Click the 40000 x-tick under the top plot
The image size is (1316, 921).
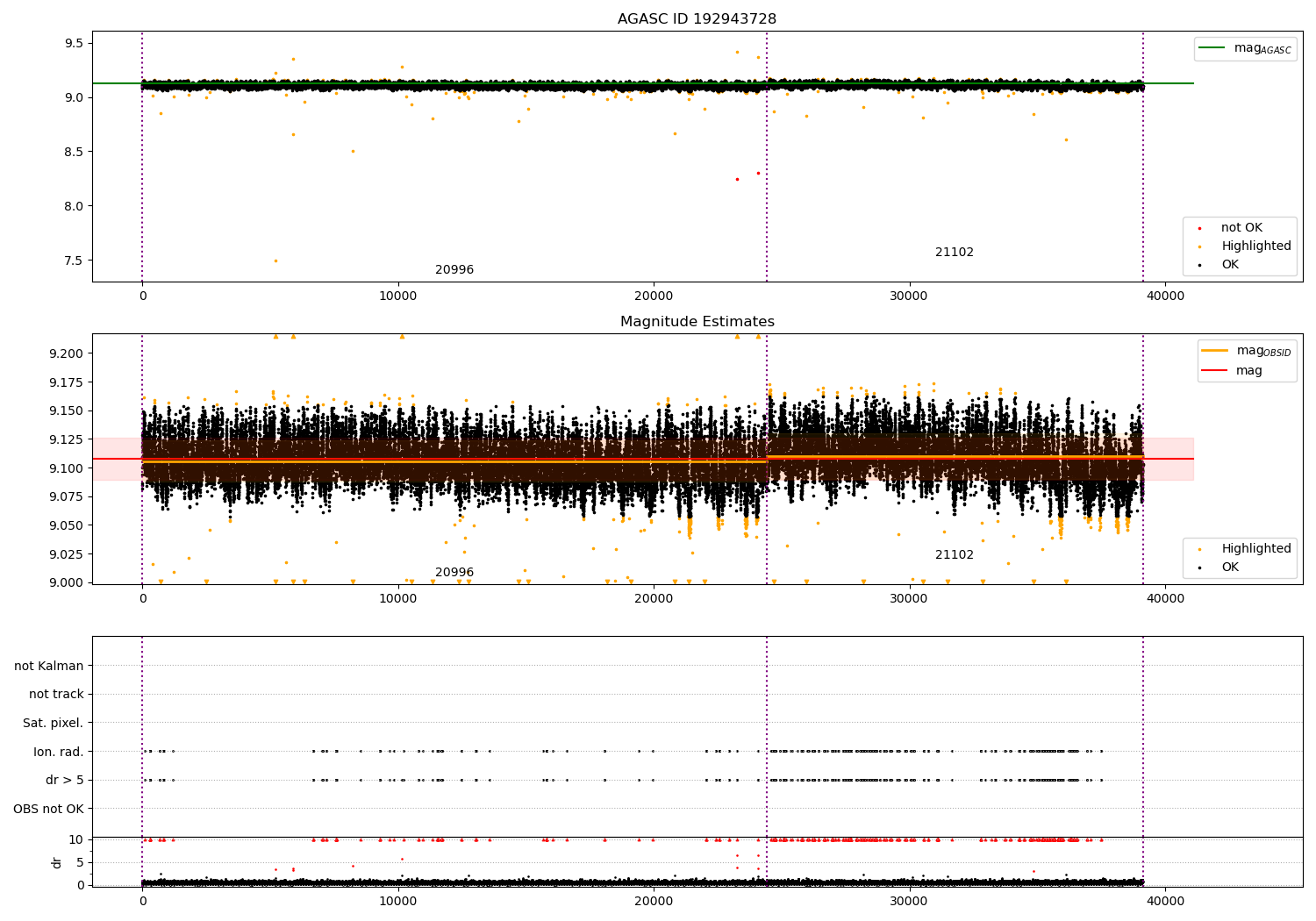[1165, 296]
